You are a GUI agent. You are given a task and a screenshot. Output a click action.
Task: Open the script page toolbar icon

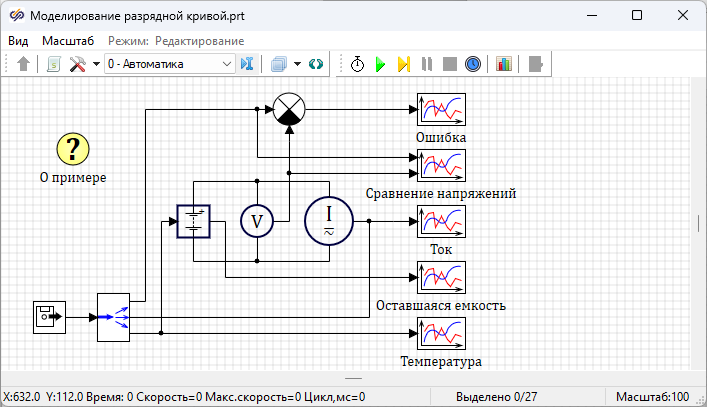click(54, 64)
